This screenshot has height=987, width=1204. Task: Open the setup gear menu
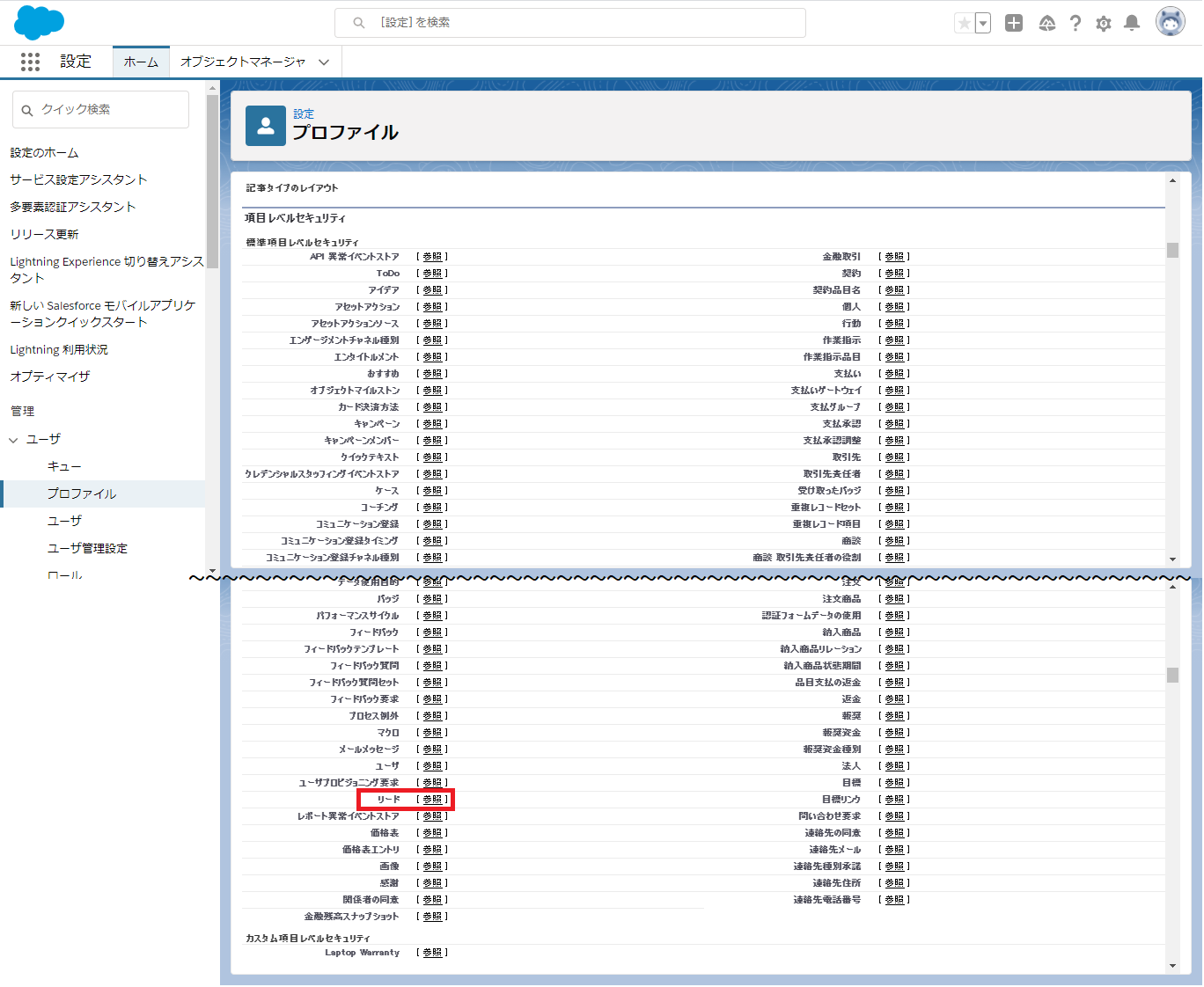[1104, 23]
